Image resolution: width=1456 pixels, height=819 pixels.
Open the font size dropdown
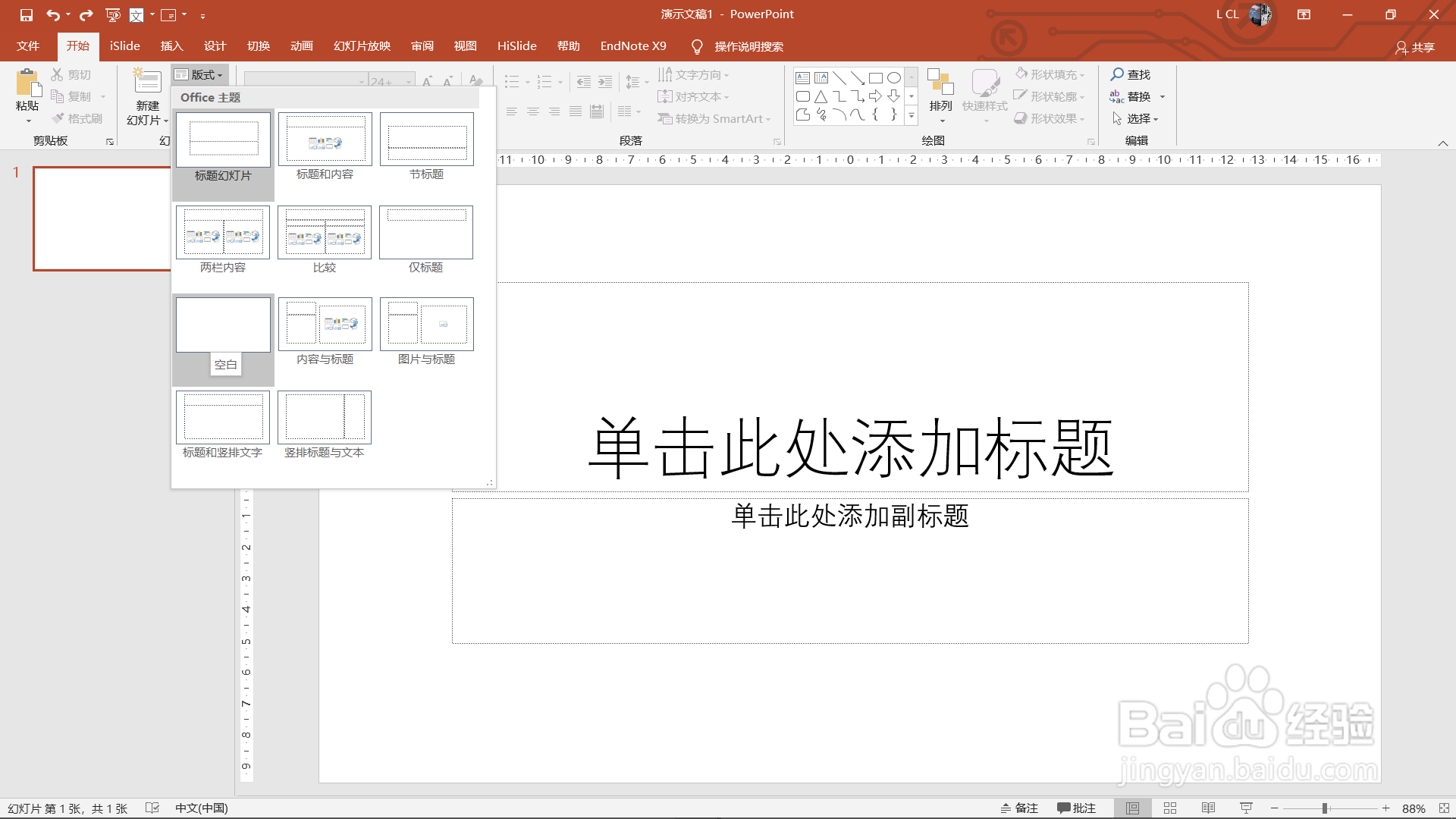(x=410, y=81)
